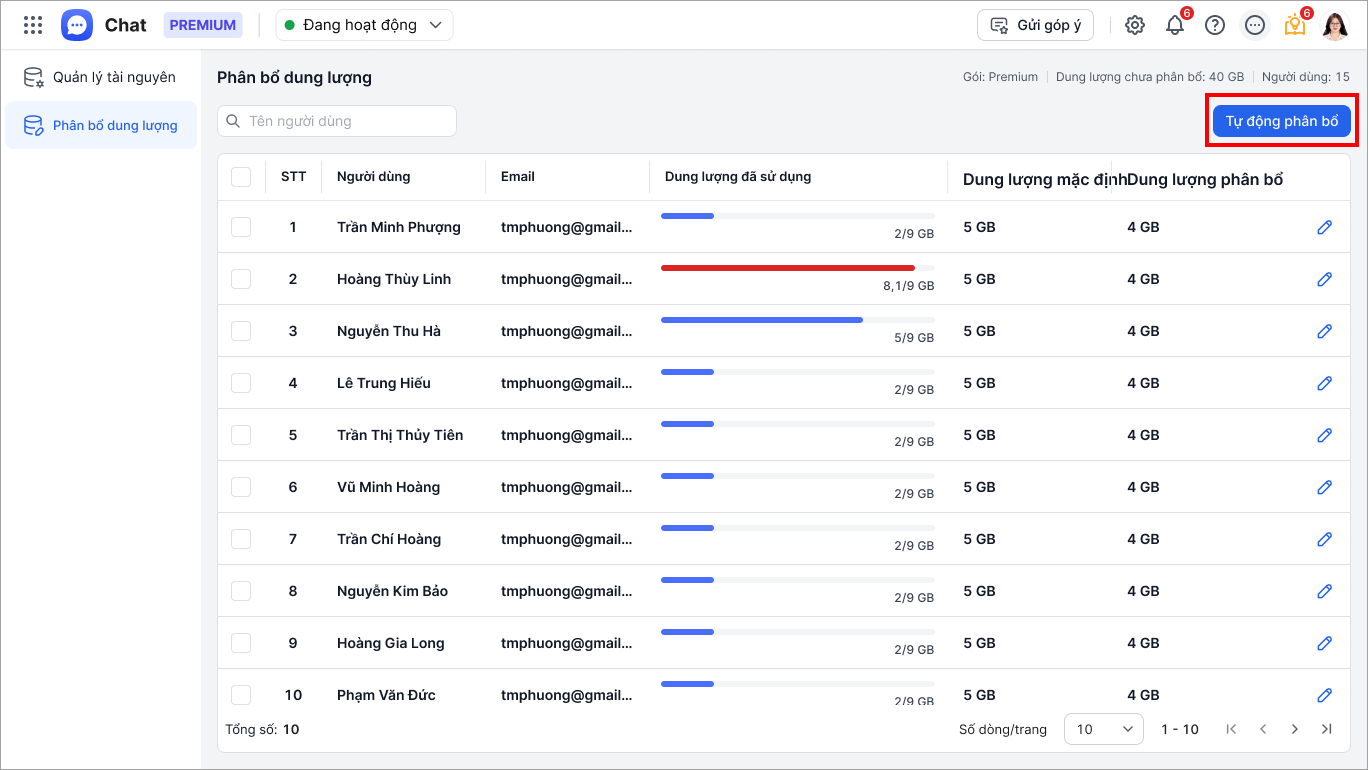The height and width of the screenshot is (770, 1368).
Task: Open the app launcher grid icon
Action: [33, 25]
